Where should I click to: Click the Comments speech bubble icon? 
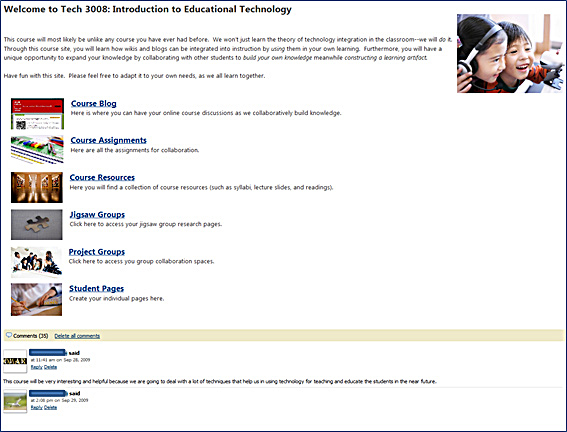pos(9,335)
